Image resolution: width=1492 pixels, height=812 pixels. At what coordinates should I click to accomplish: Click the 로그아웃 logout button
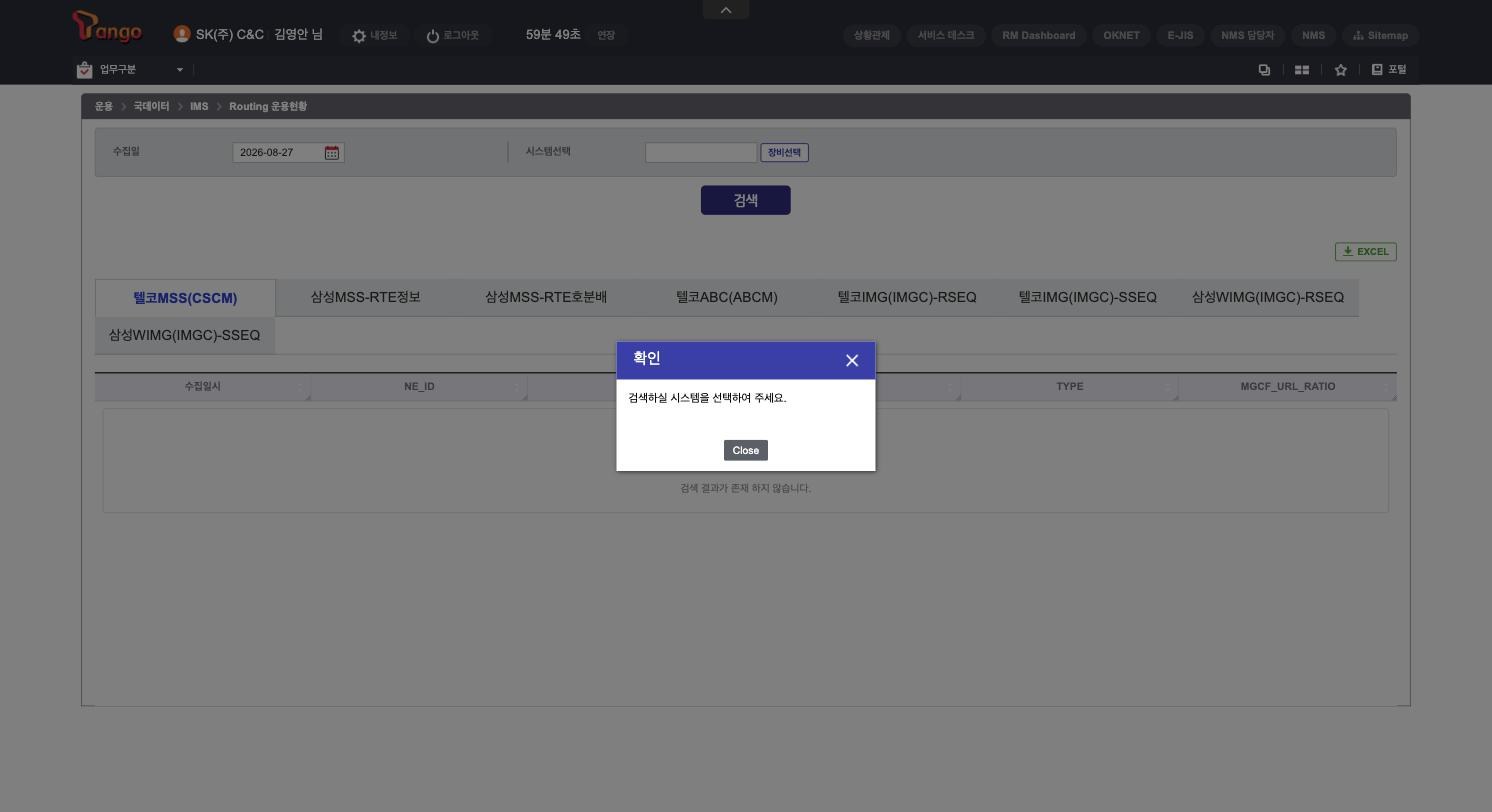click(x=452, y=35)
